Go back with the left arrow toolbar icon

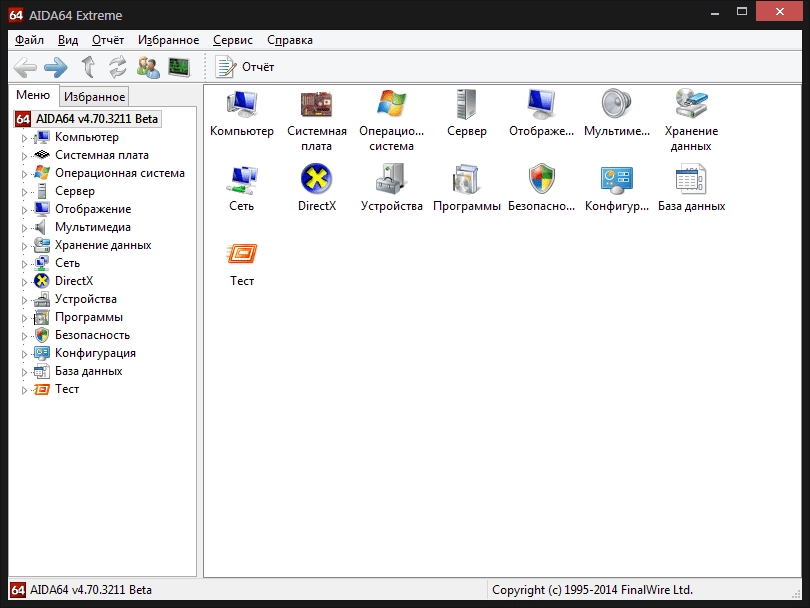coord(25,67)
